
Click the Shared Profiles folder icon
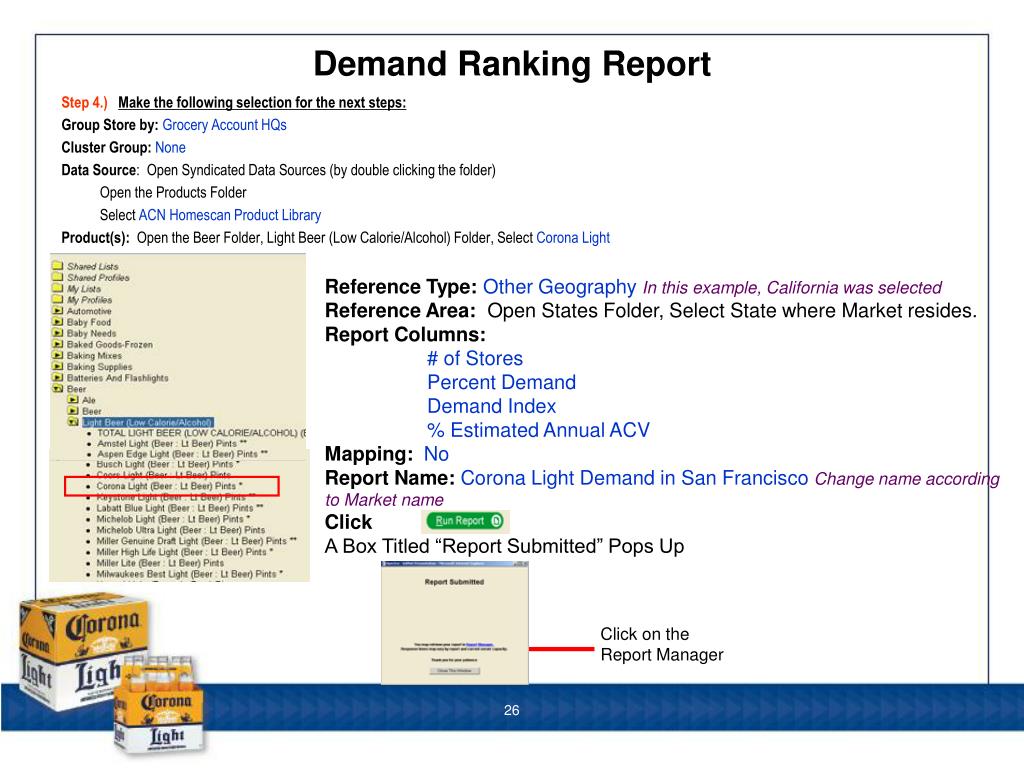click(x=57, y=277)
